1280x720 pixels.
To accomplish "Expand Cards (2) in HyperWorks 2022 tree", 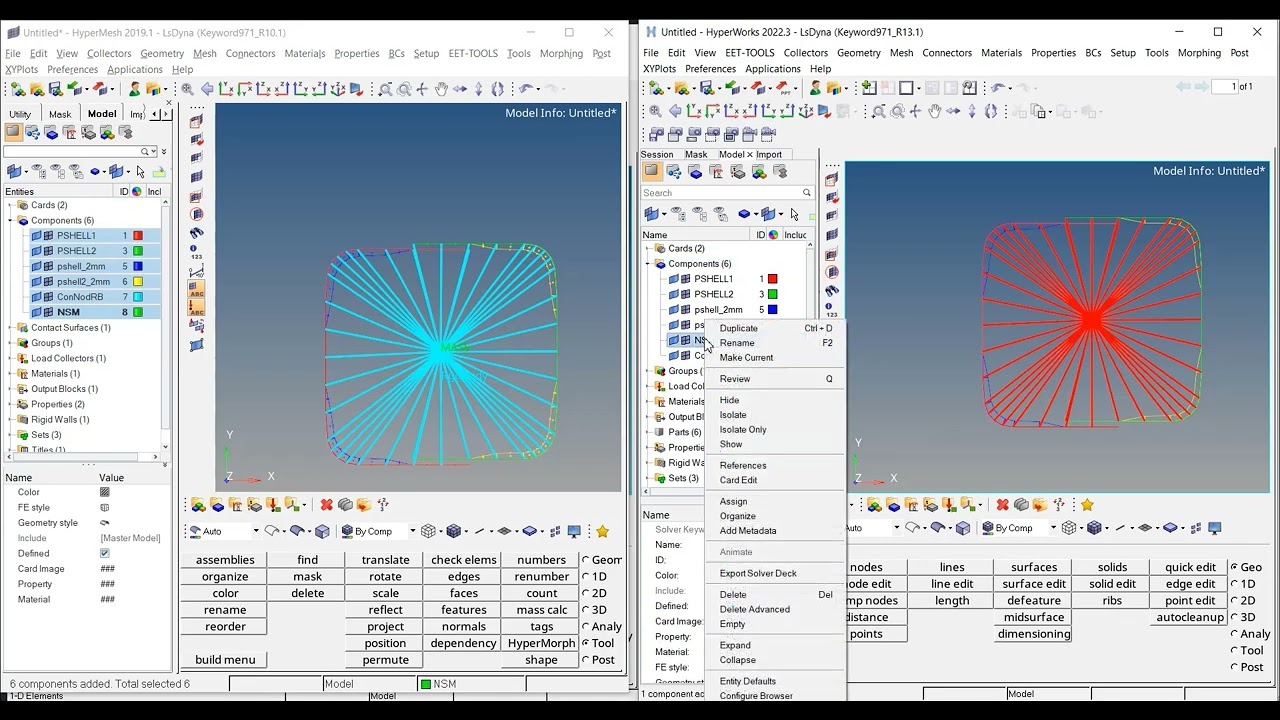I will coord(648,248).
